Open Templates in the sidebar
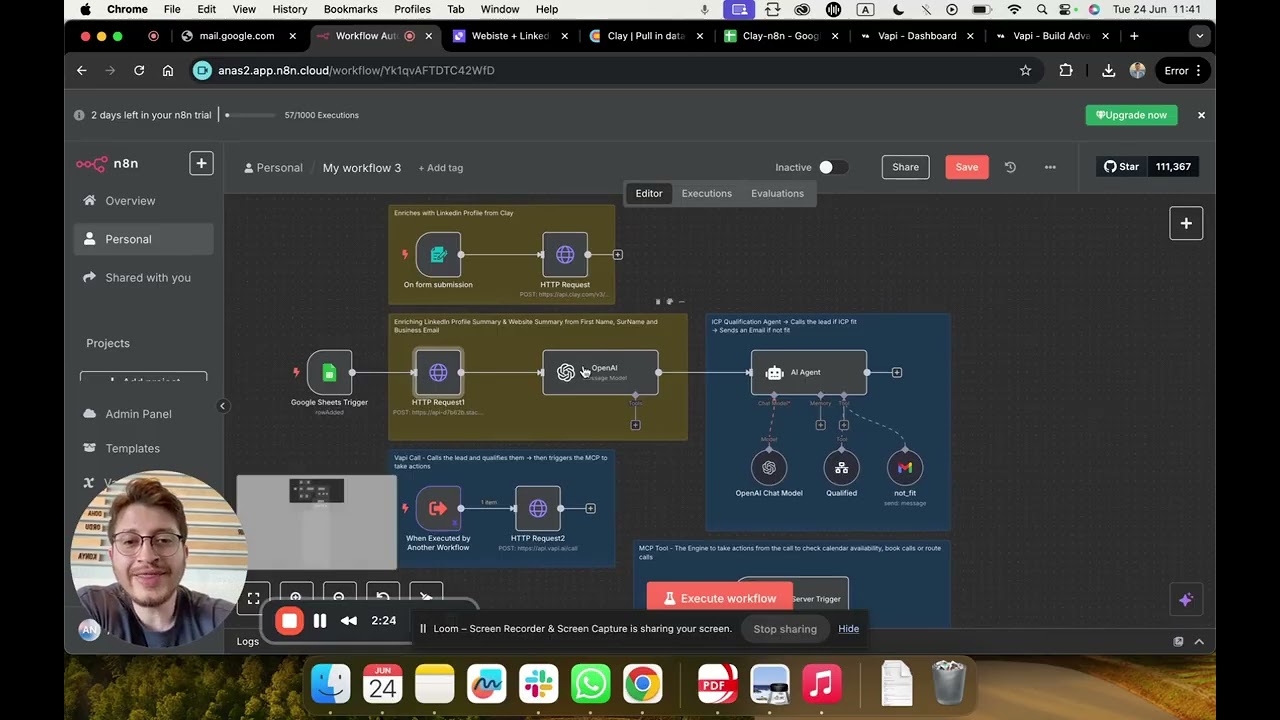 point(143,448)
